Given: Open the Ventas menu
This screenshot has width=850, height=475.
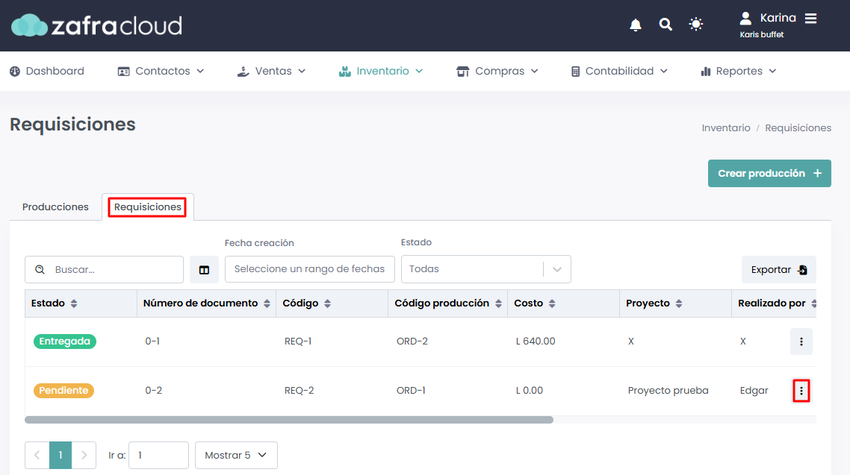Looking at the screenshot, I should pyautogui.click(x=272, y=71).
